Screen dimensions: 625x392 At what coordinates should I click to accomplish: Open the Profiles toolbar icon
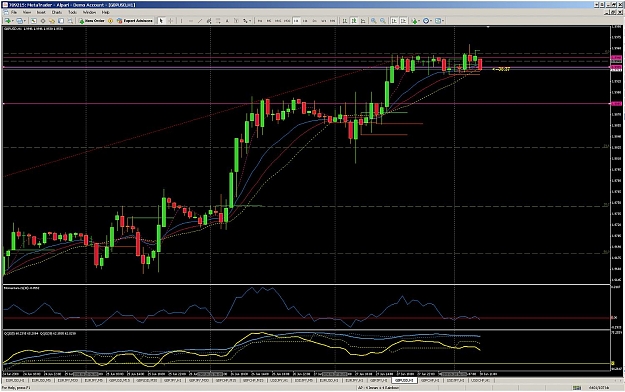19,21
